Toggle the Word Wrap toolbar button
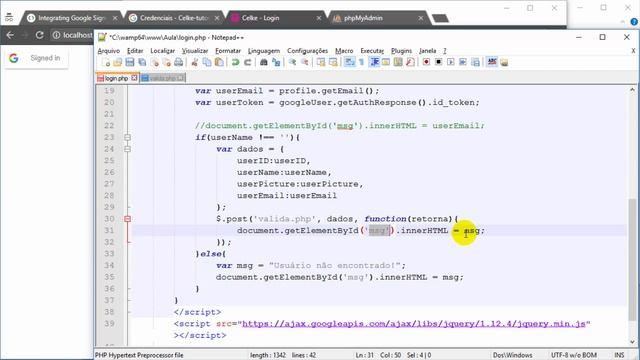The image size is (640, 360). click(x=349, y=62)
